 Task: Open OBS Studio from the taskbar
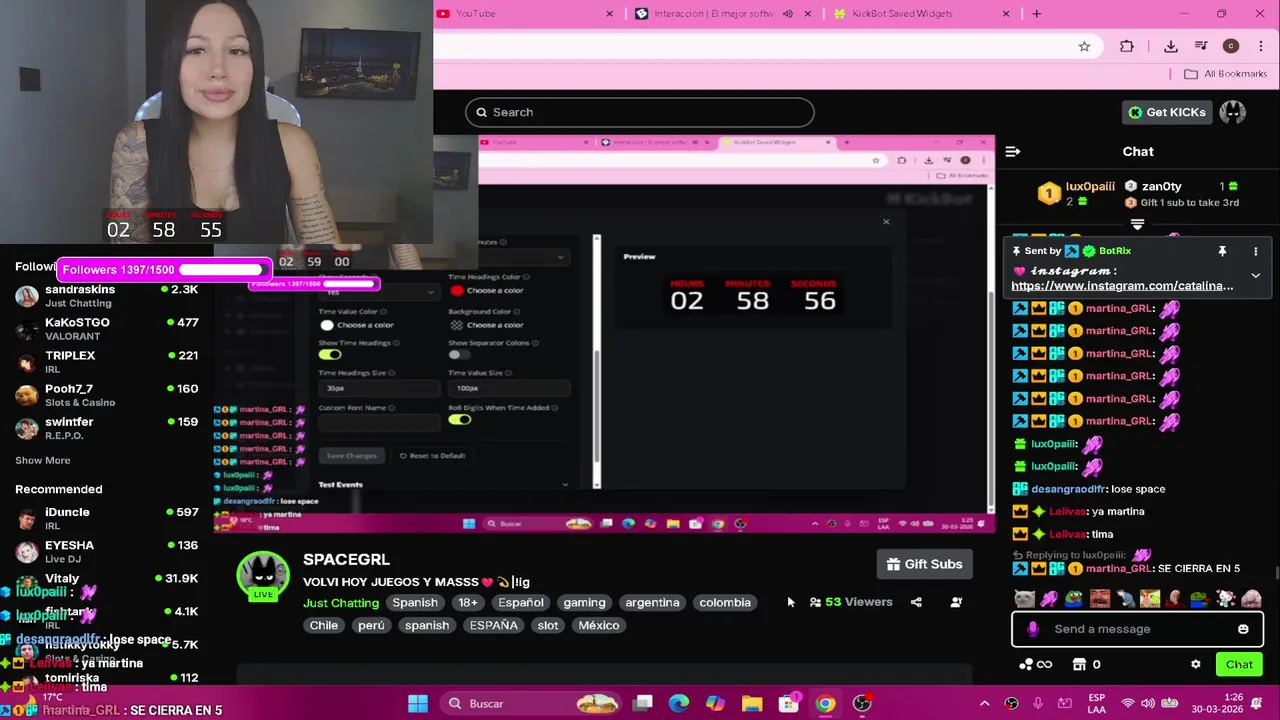pos(862,704)
